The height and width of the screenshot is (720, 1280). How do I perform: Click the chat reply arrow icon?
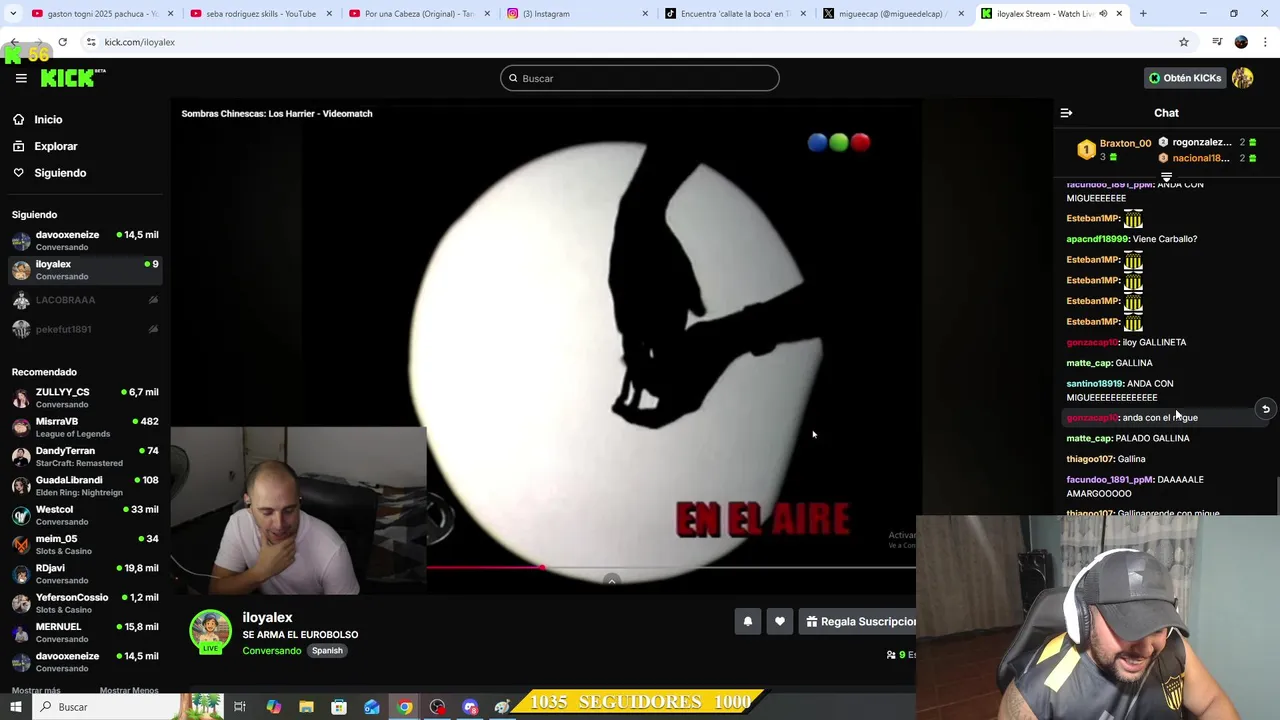pos(1266,409)
